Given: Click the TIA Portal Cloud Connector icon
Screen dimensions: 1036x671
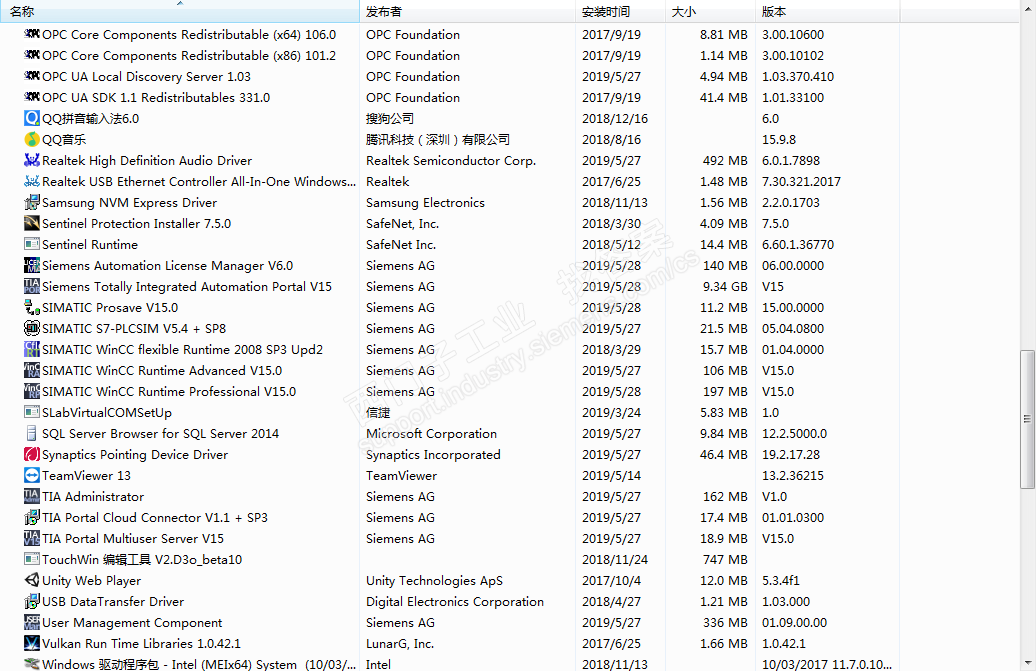Looking at the screenshot, I should 32,517.
